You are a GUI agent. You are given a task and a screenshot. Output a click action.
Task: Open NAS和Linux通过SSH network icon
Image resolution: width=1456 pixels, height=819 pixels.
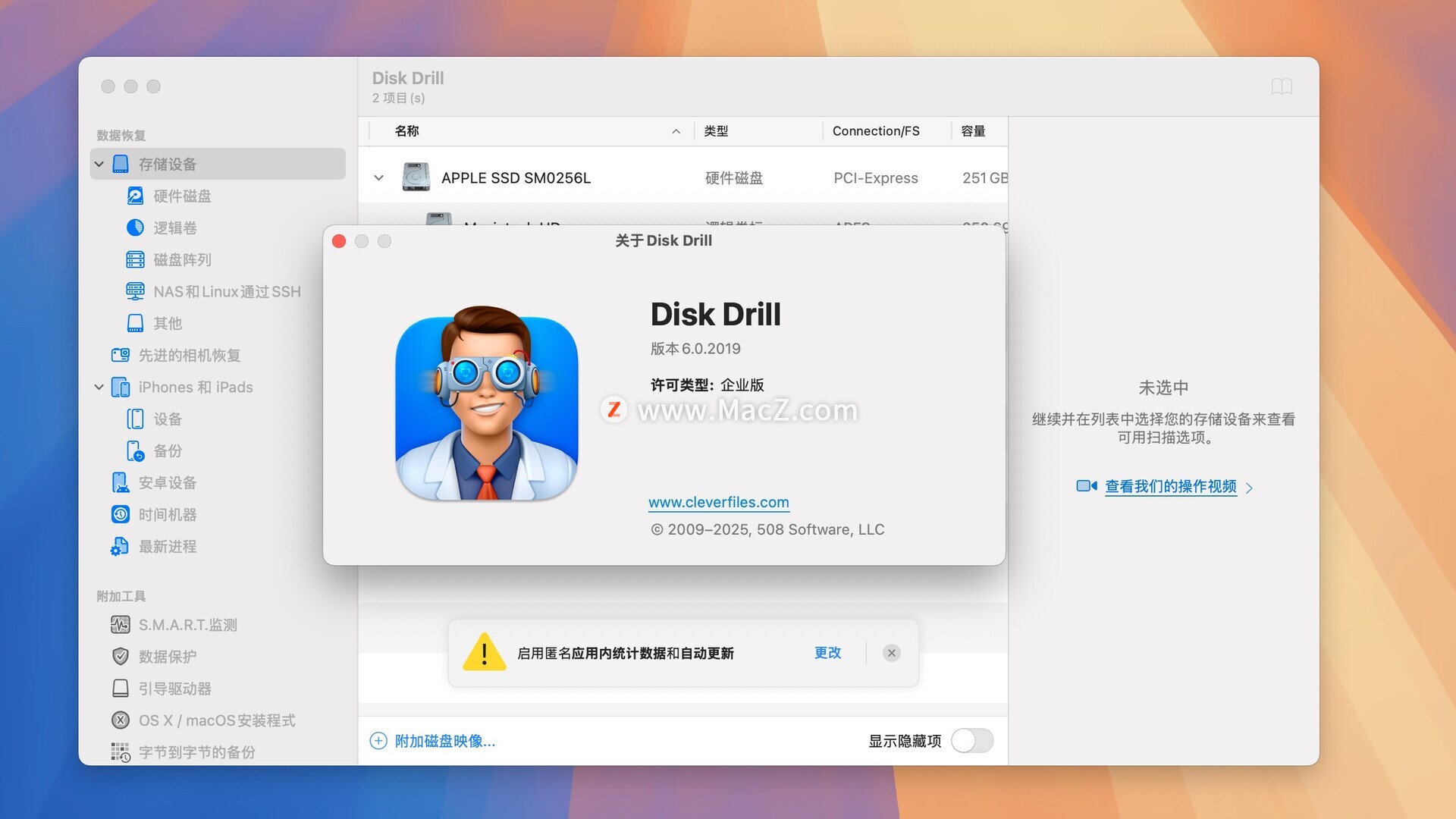[x=135, y=292]
